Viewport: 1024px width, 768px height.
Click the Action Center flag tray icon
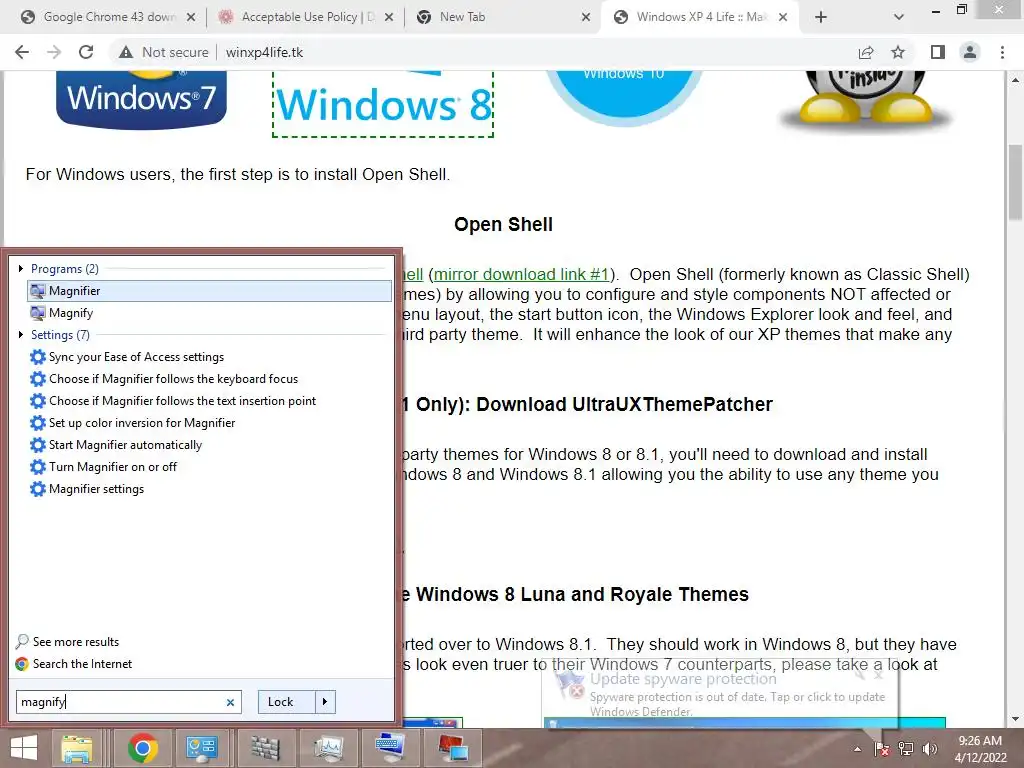coord(882,749)
